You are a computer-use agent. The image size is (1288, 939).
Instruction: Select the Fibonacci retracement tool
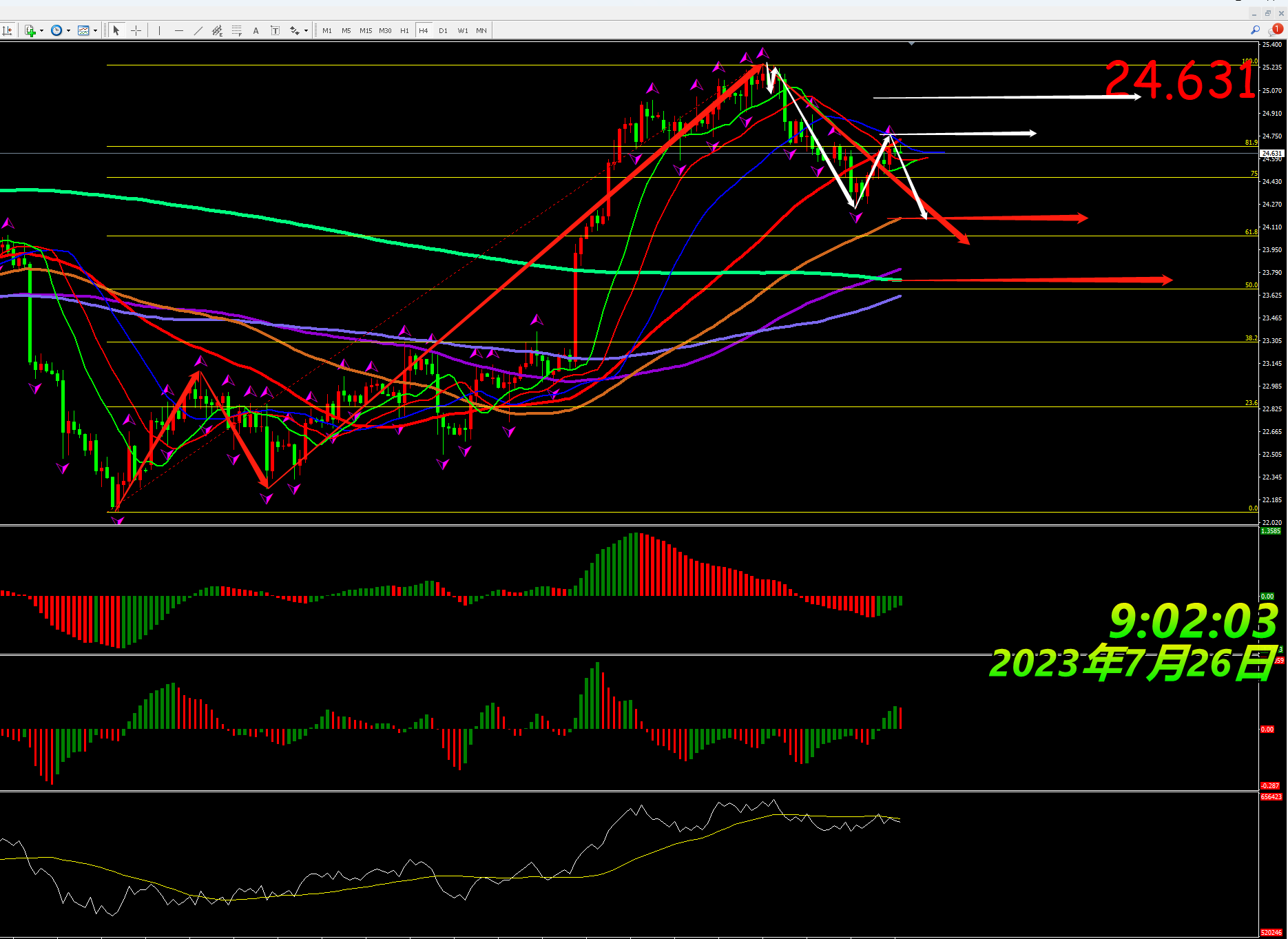237,30
